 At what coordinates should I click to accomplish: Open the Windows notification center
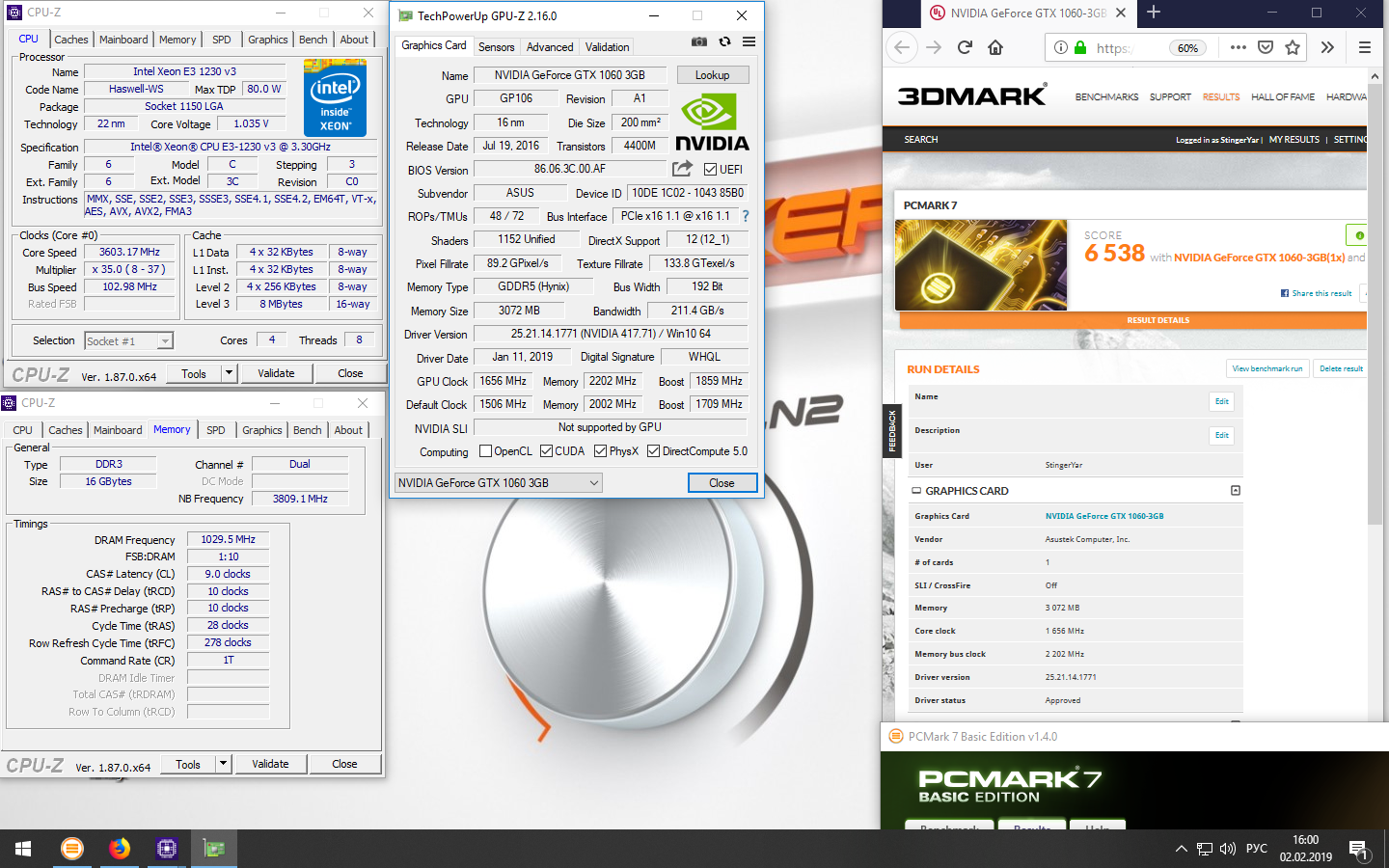coord(1358,849)
